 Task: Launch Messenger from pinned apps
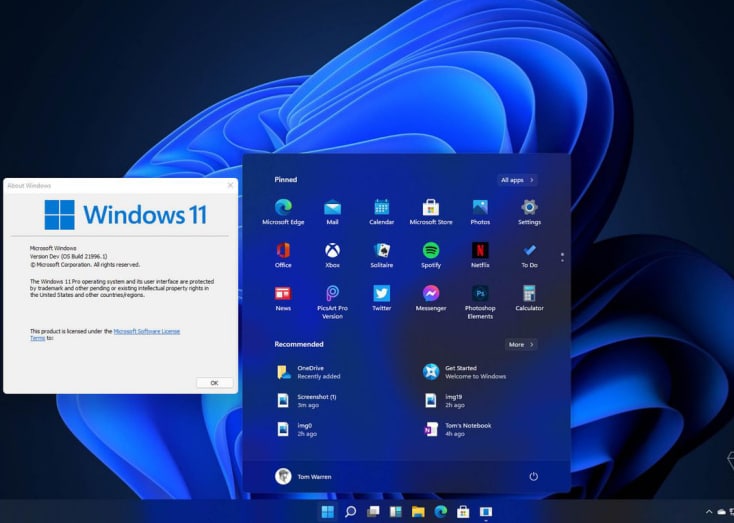pyautogui.click(x=431, y=298)
